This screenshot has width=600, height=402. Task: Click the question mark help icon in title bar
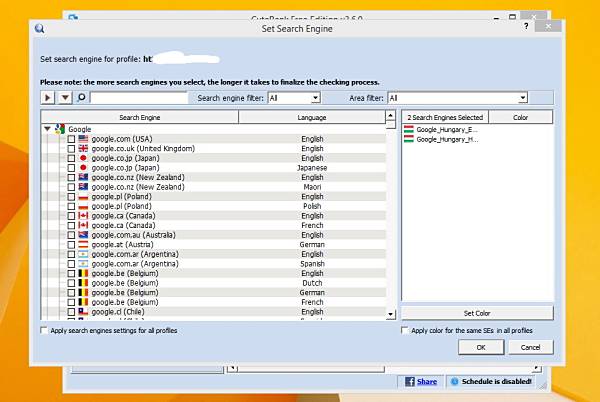pos(526,26)
